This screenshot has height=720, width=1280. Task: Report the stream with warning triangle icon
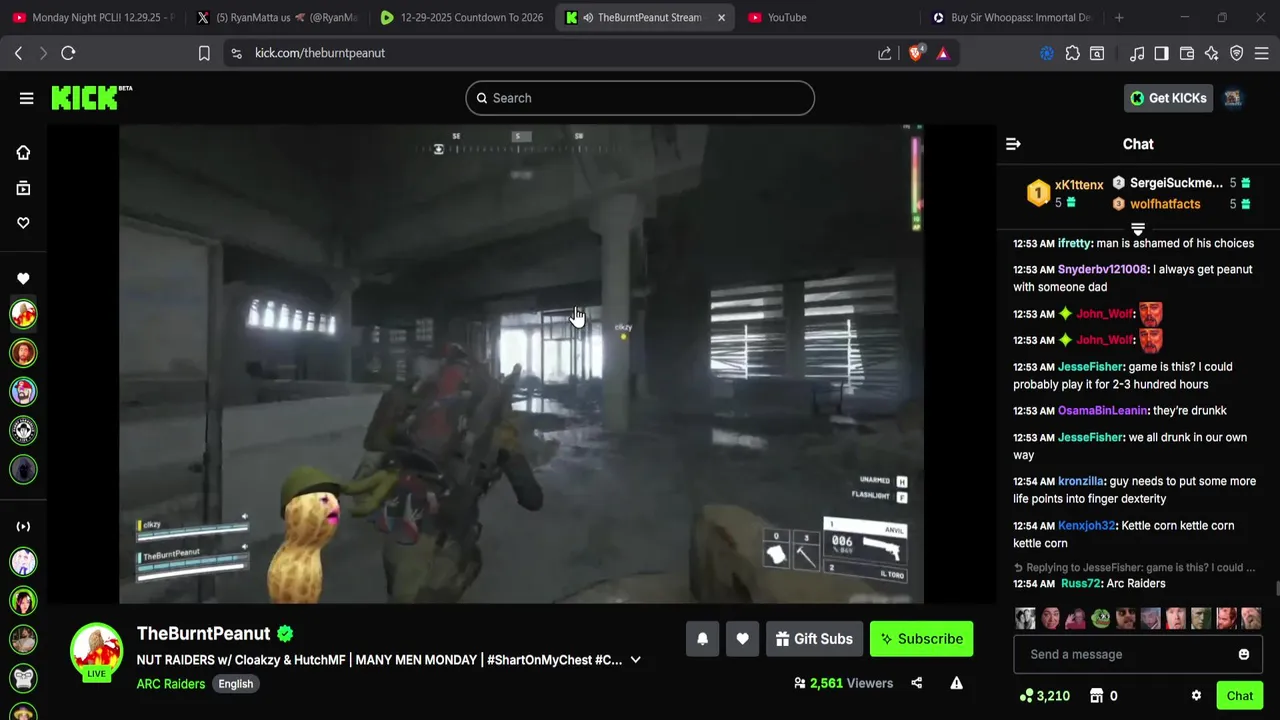pos(956,683)
